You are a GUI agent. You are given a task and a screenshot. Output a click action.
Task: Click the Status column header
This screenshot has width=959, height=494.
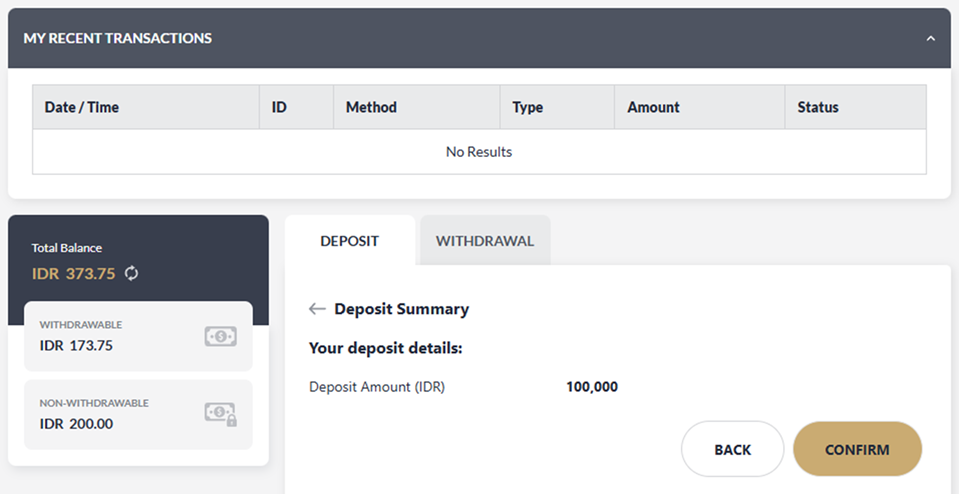(818, 107)
